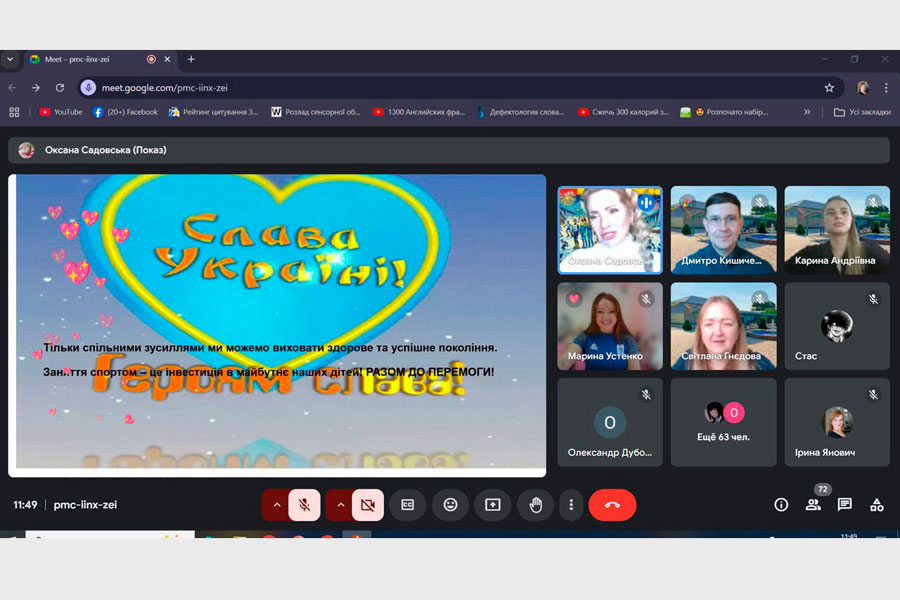Viewport: 900px width, 600px height.
Task: Reload the Meet page
Action: [60, 88]
